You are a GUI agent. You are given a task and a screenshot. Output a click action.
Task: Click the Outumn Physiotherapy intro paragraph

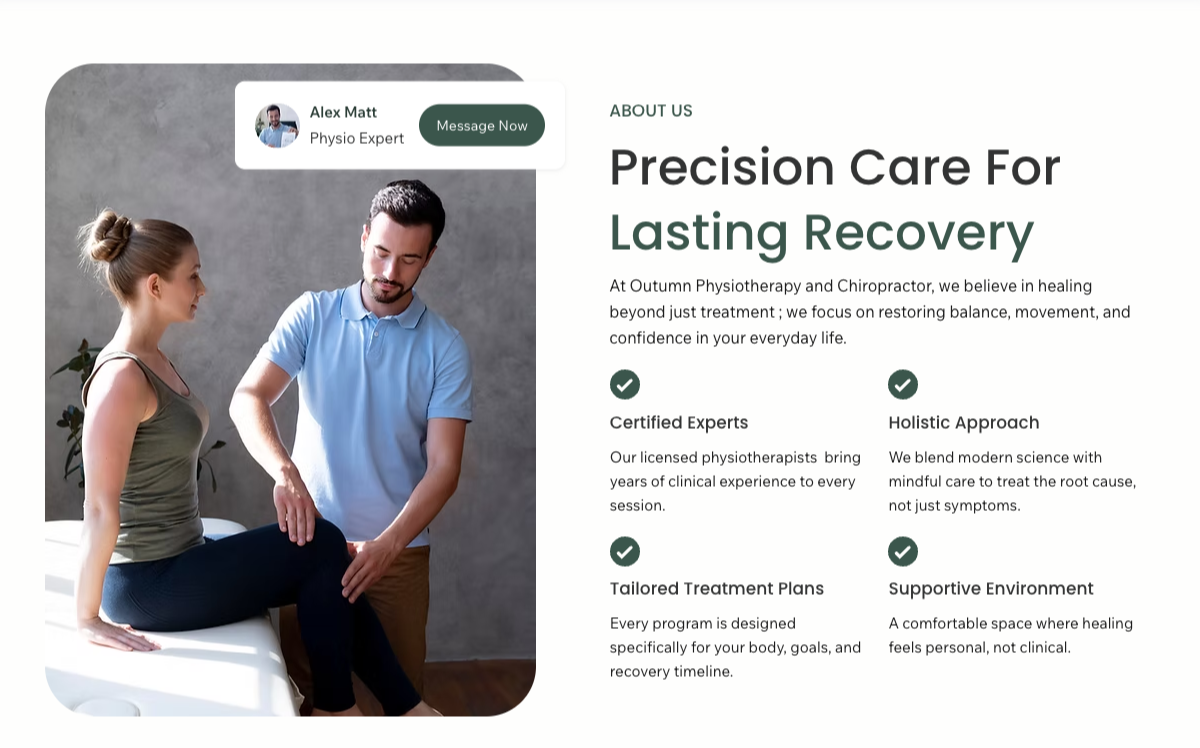tap(870, 312)
